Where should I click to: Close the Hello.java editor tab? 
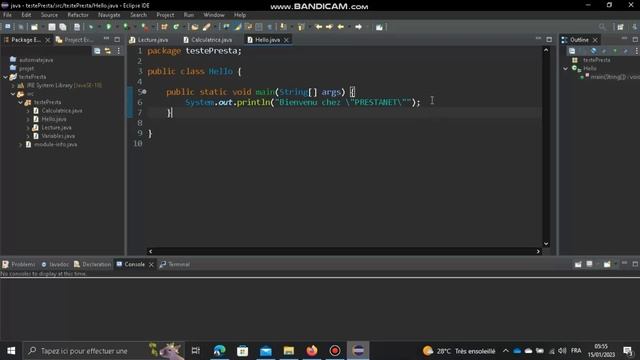(x=286, y=40)
